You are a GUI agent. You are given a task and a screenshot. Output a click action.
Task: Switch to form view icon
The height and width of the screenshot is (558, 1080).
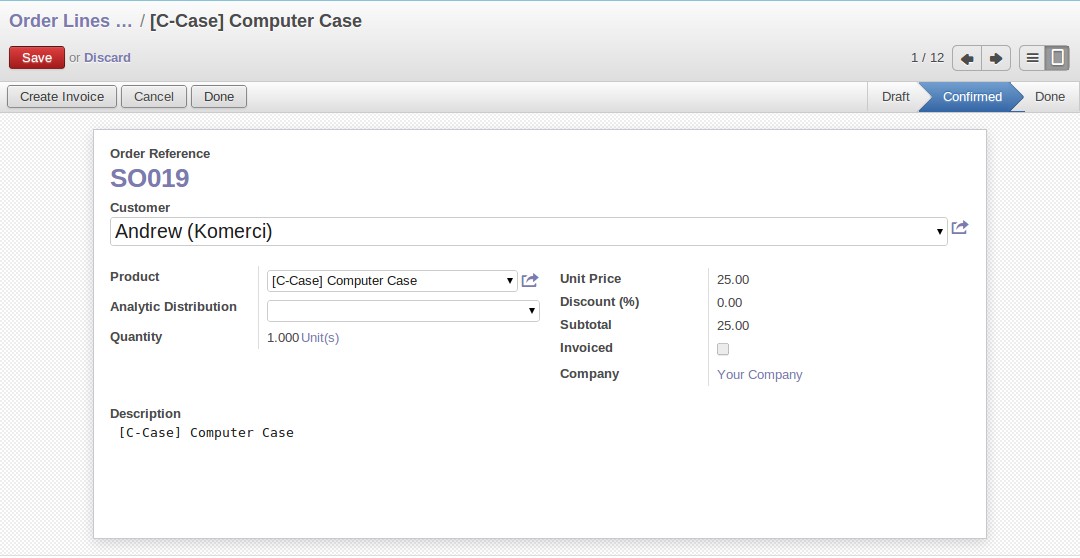pyautogui.click(x=1057, y=58)
